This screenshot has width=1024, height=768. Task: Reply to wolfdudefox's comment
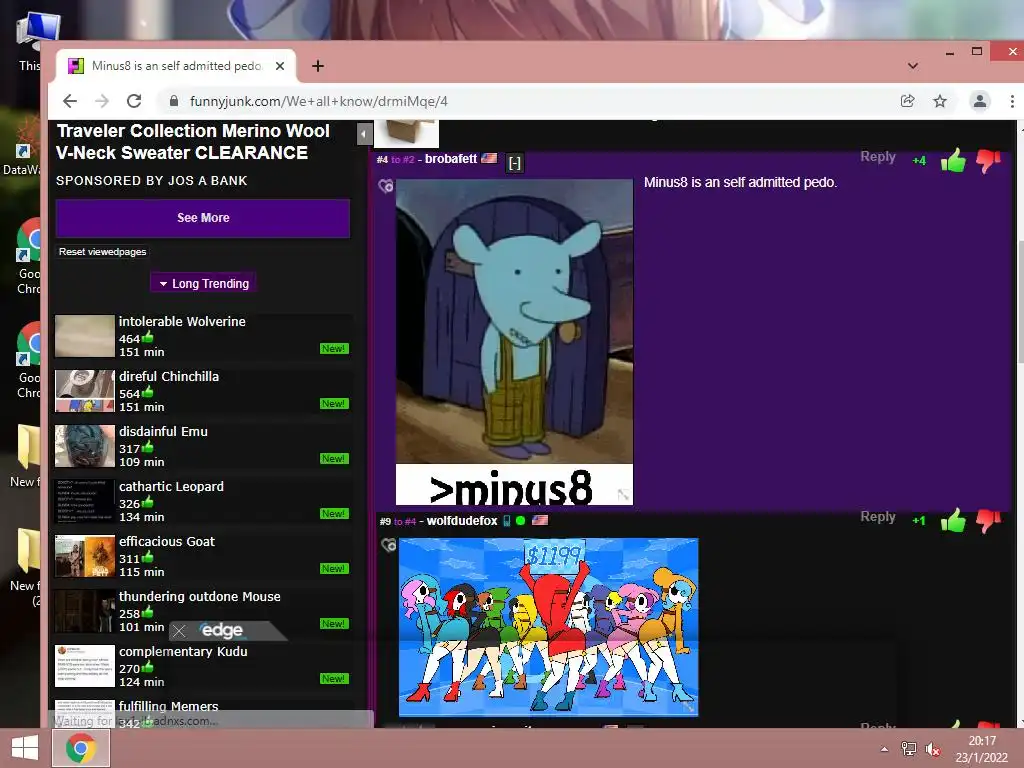[x=878, y=517]
